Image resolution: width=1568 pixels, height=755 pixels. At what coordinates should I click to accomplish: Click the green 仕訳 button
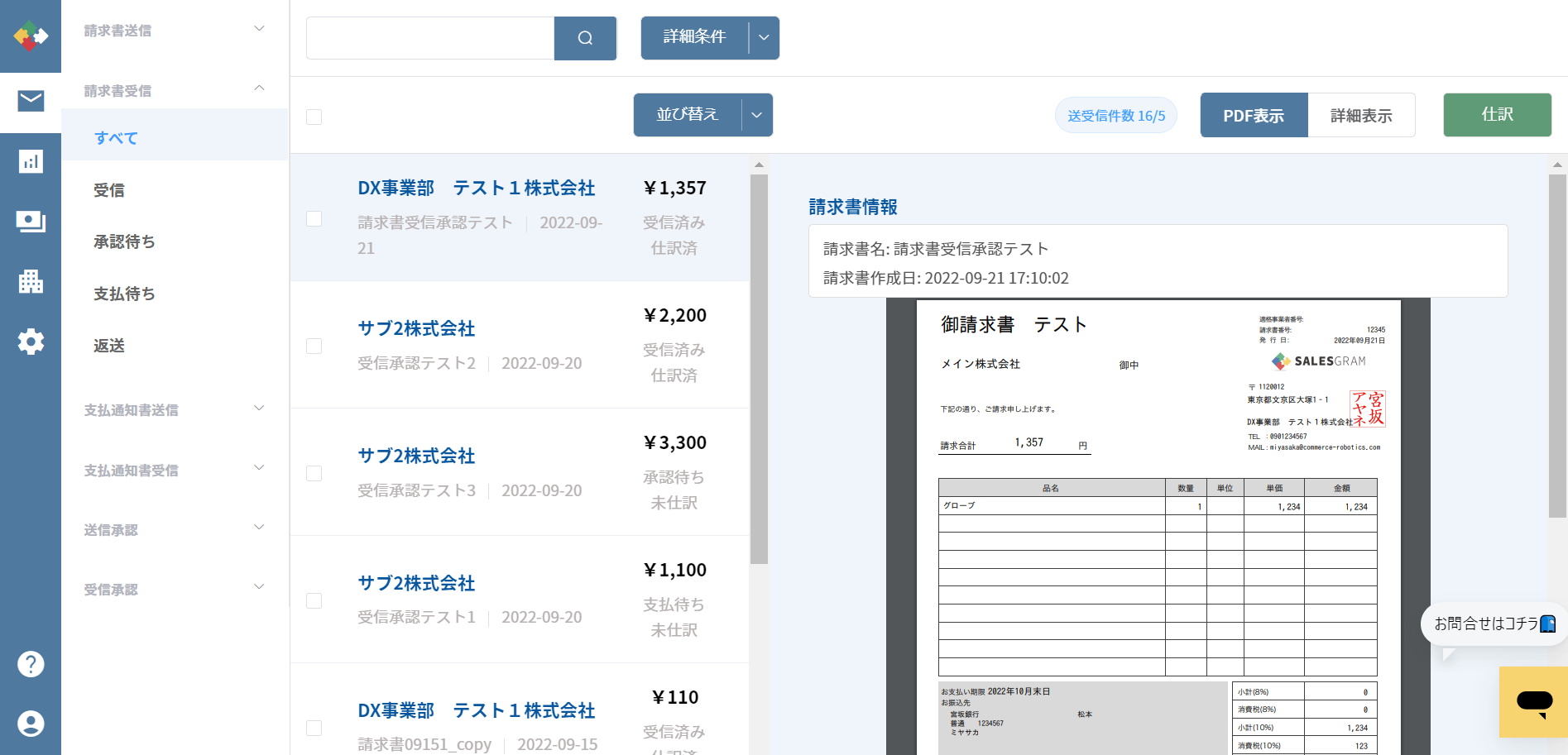(1497, 115)
